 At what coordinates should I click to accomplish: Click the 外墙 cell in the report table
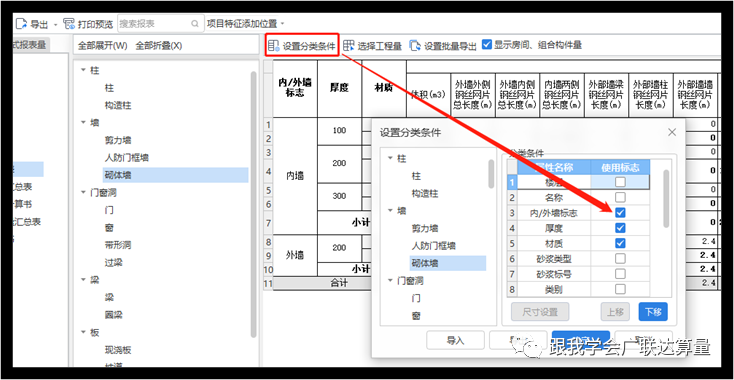tap(295, 256)
